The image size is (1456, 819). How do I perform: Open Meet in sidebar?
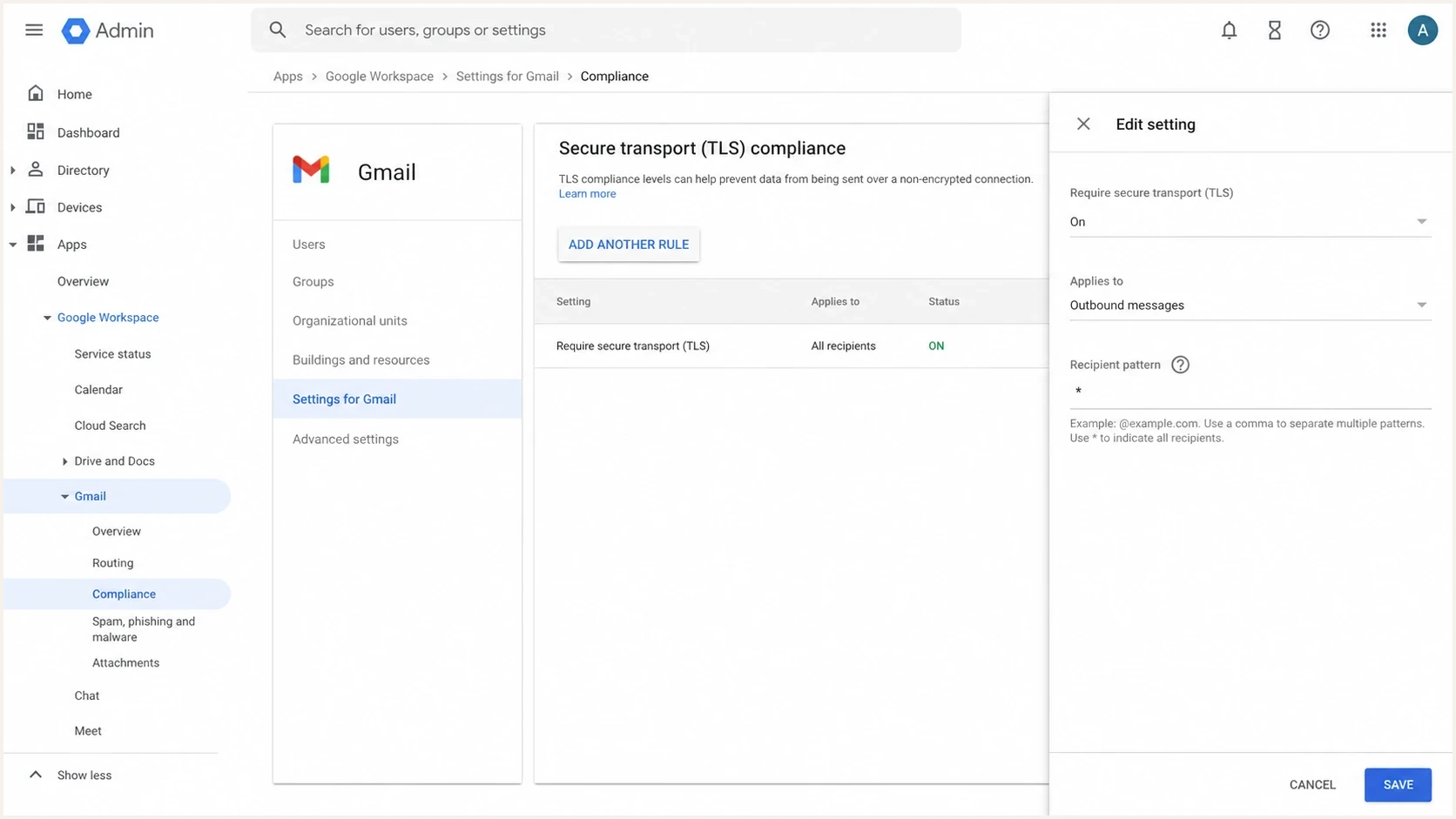[88, 730]
